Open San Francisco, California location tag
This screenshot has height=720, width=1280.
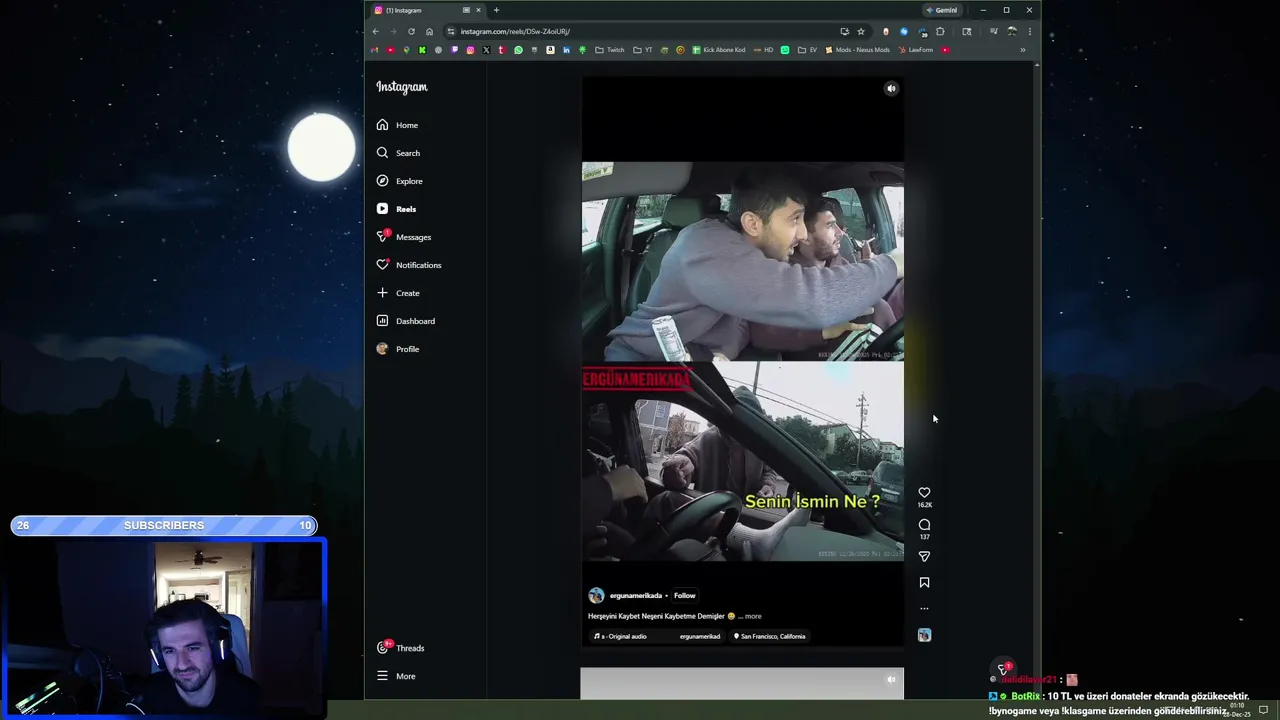pyautogui.click(x=770, y=636)
